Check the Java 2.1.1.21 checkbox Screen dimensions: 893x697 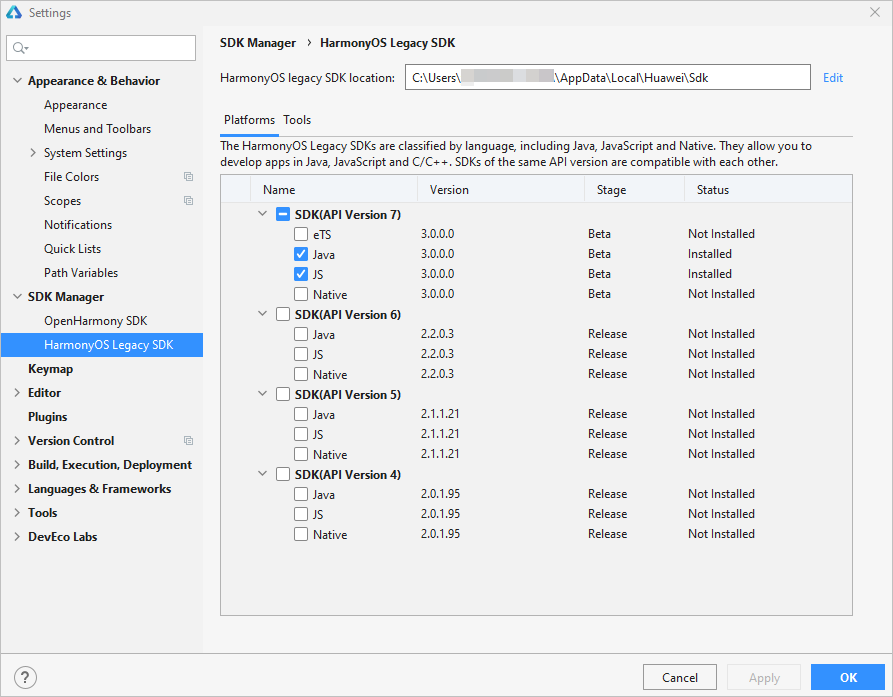pos(301,414)
